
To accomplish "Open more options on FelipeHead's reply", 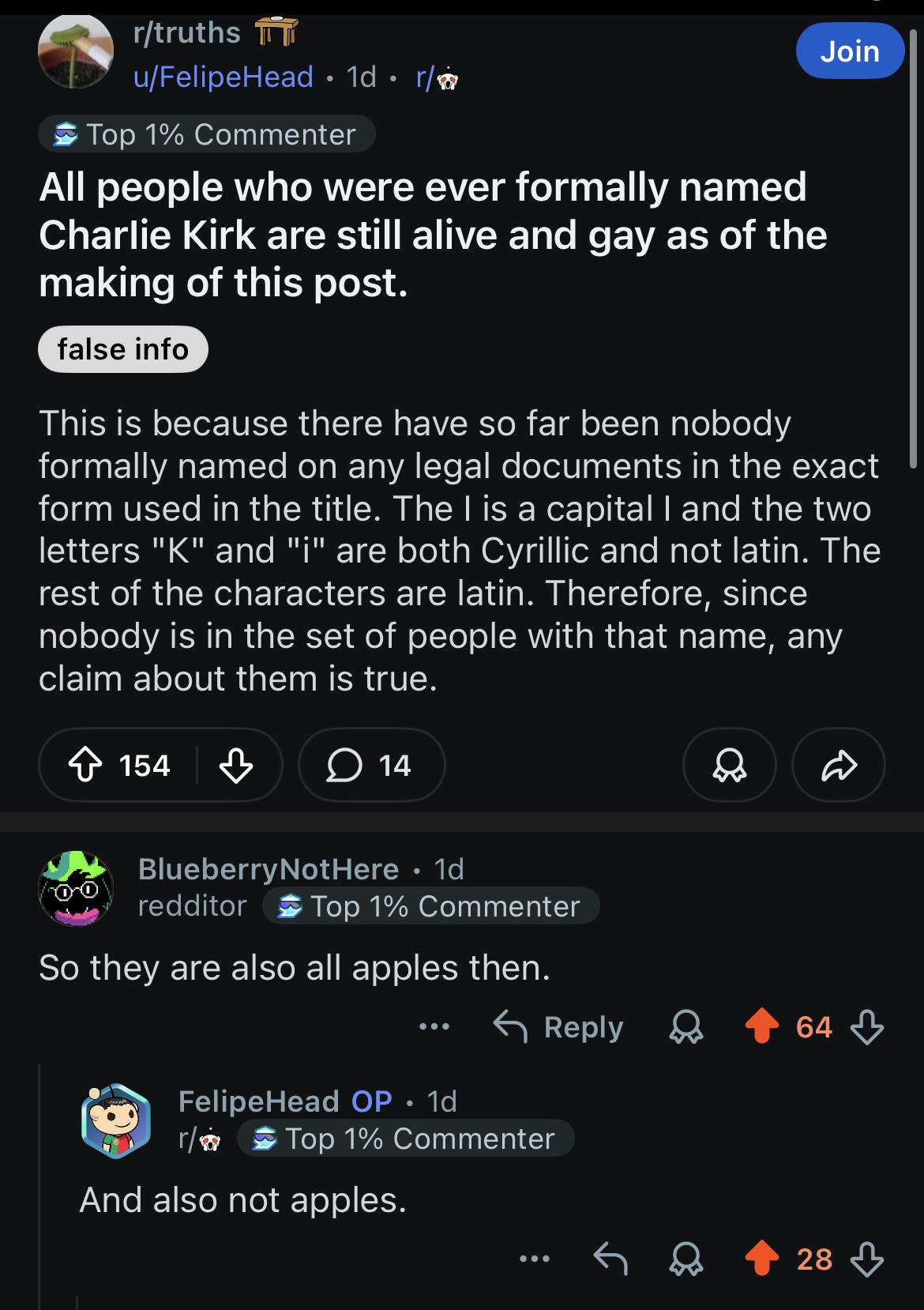I will pyautogui.click(x=536, y=1260).
